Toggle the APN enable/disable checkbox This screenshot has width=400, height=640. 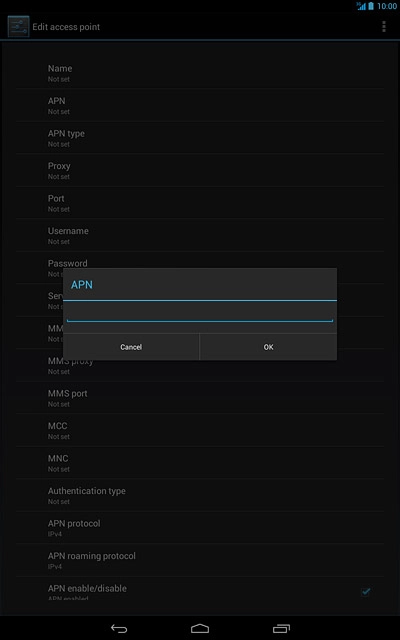point(366,591)
